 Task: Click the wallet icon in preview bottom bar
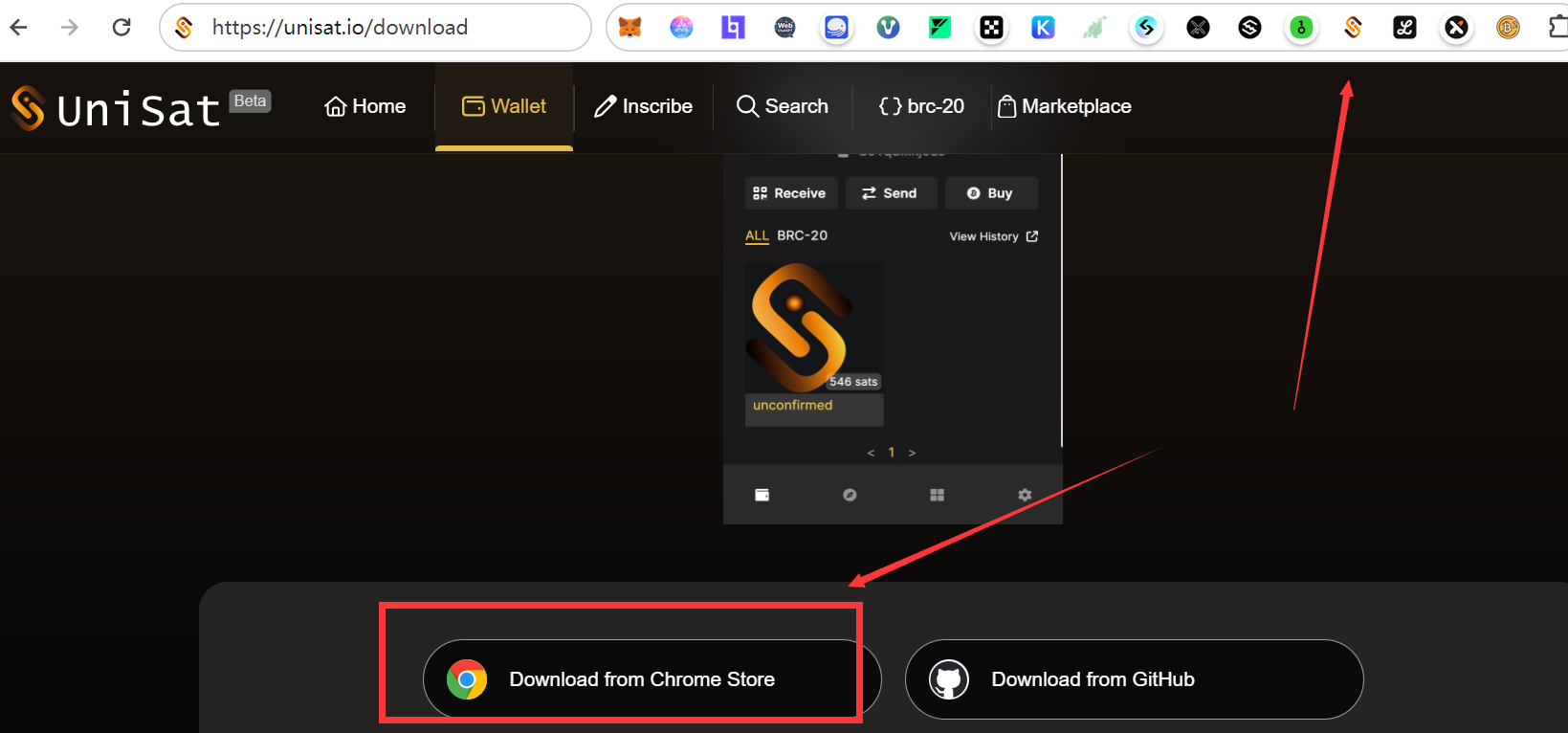coord(762,495)
